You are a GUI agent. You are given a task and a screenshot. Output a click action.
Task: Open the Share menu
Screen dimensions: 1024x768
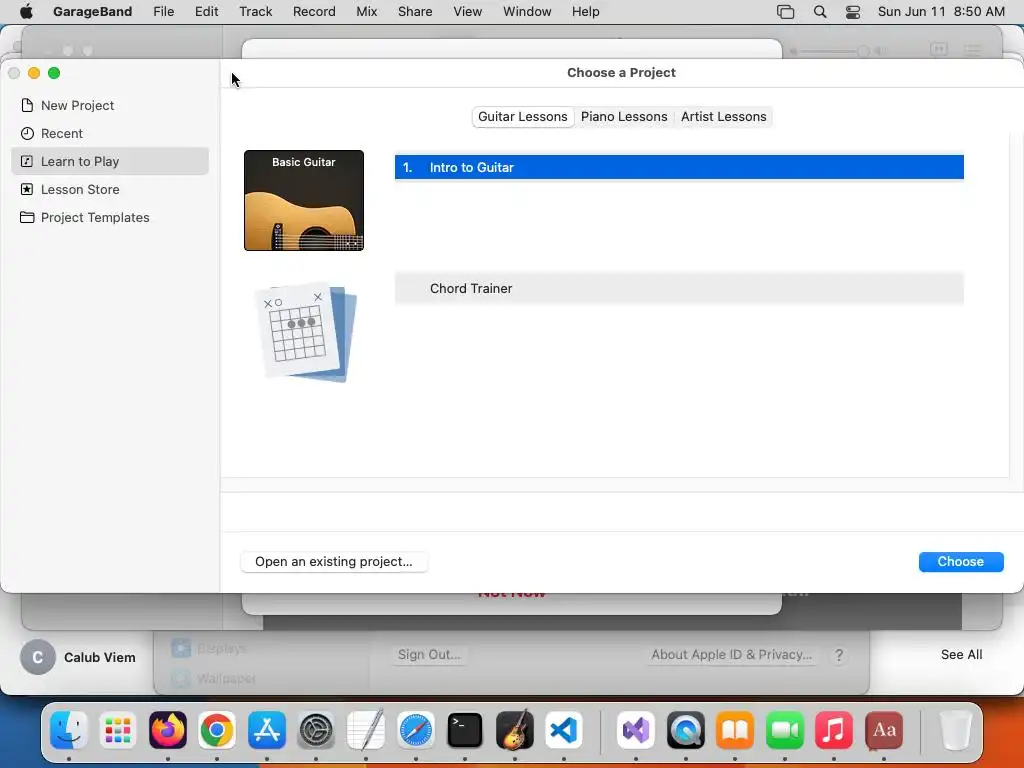(415, 12)
